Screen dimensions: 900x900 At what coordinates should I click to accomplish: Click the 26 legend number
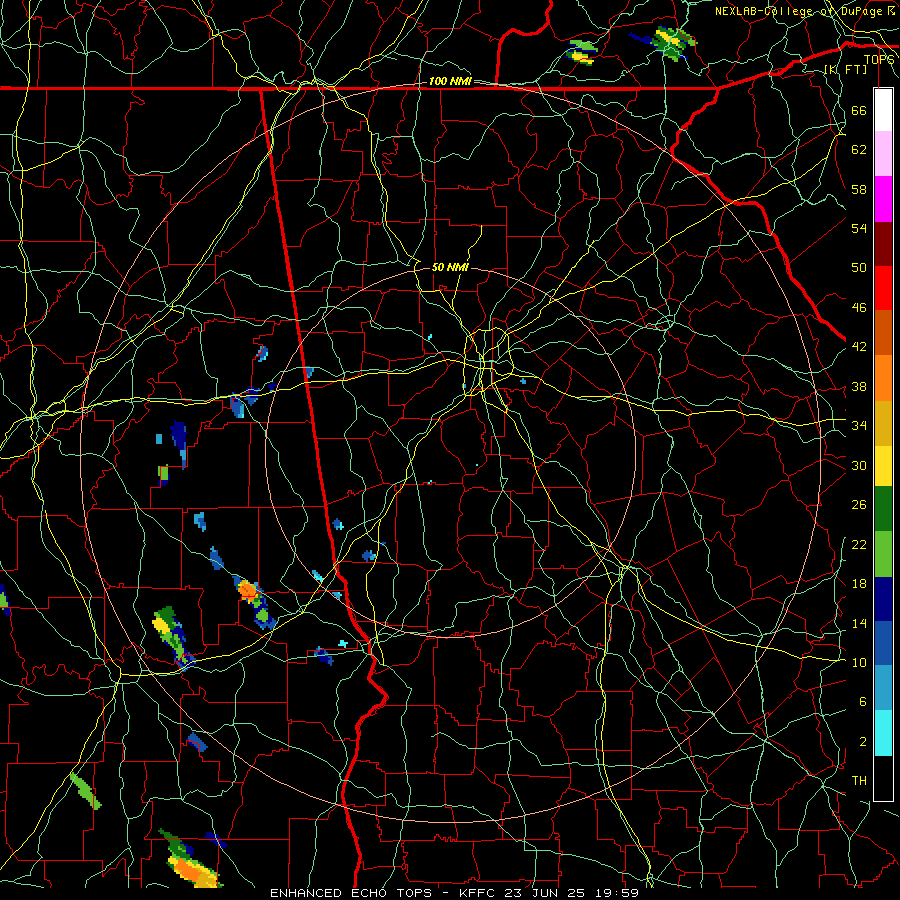(859, 505)
